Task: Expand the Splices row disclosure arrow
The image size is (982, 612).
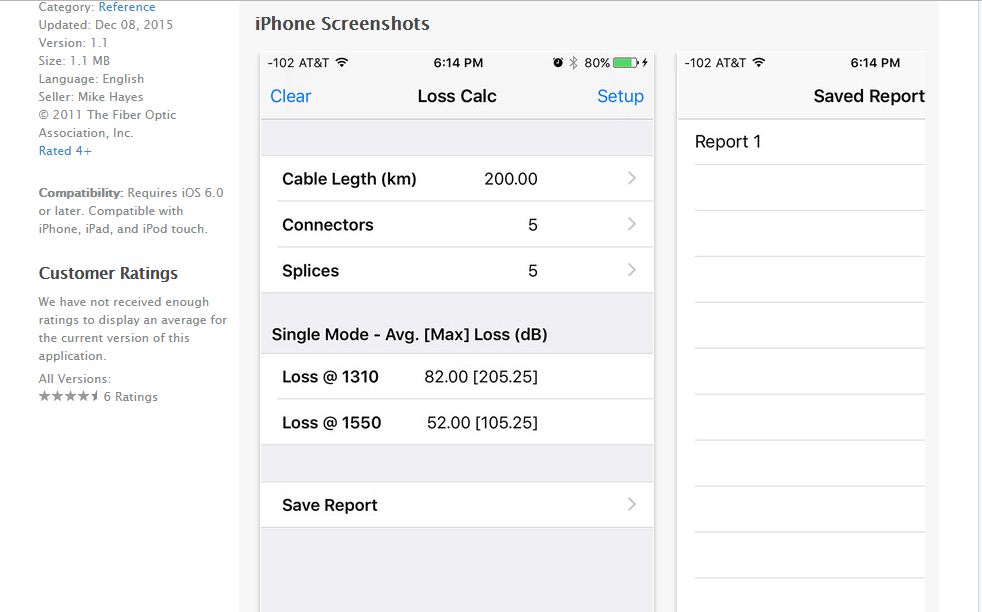Action: tap(631, 270)
